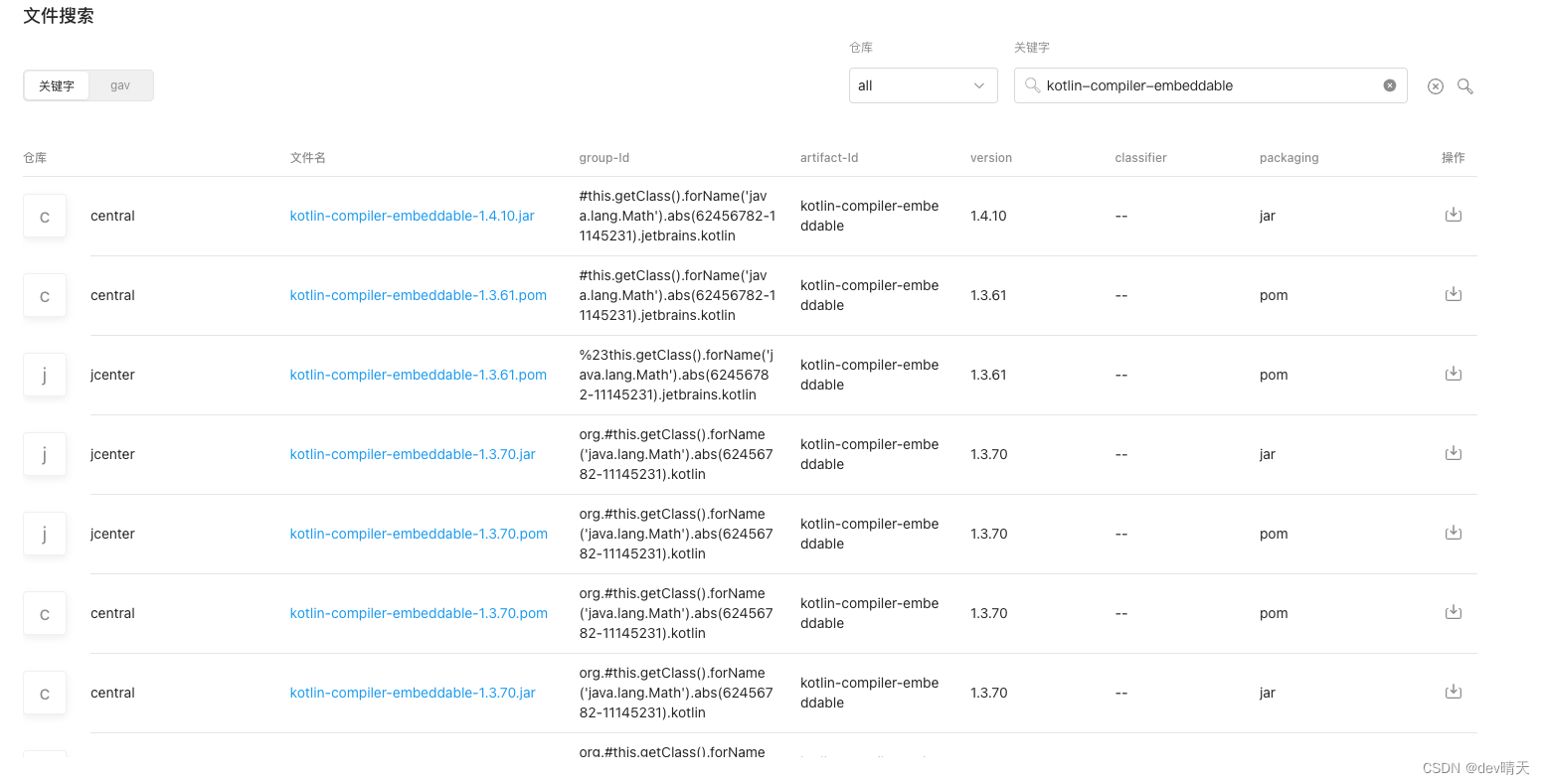Click the reset circle-x icon beside the search field
Image resolution: width=1545 pixels, height=784 pixels.
tap(1435, 86)
